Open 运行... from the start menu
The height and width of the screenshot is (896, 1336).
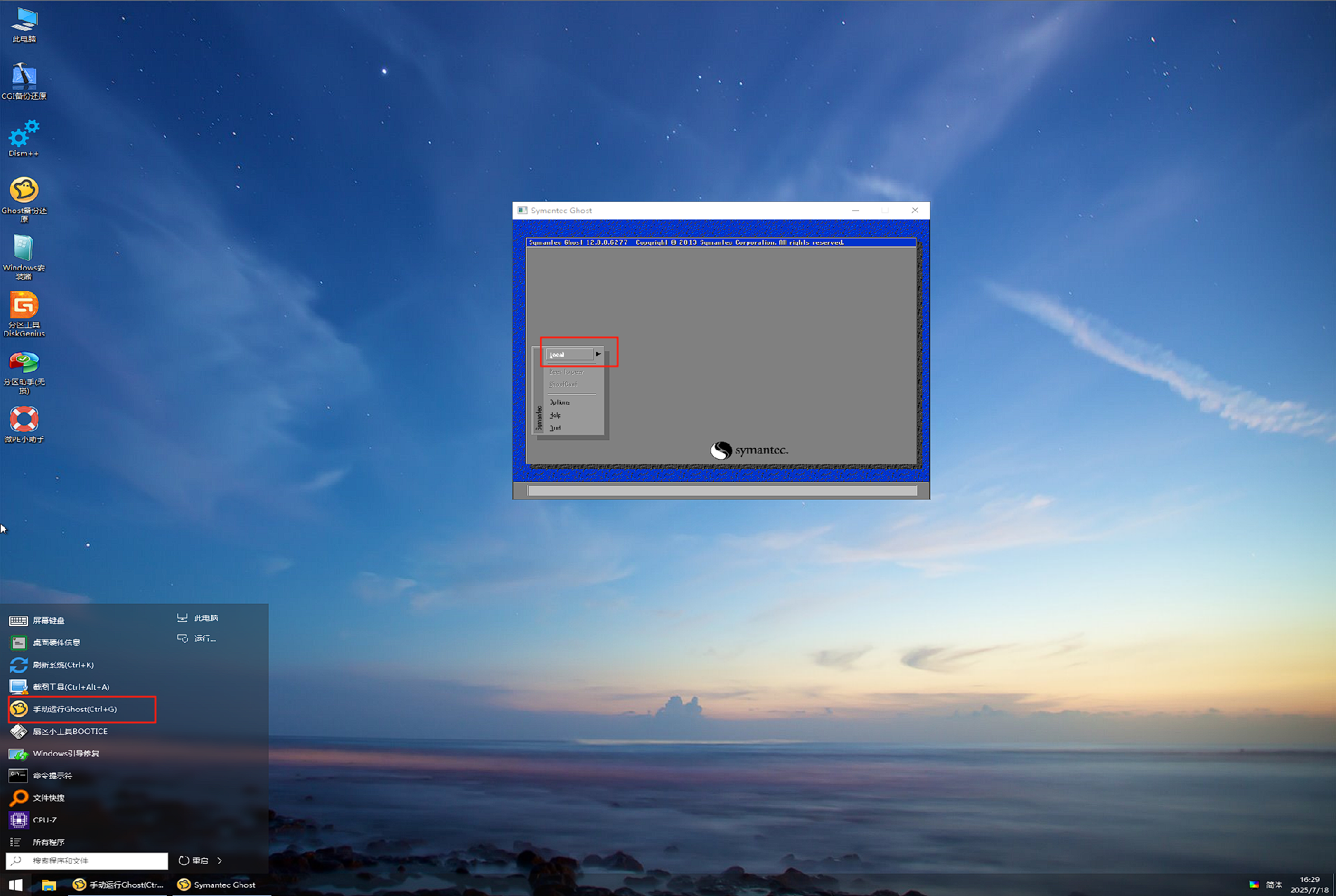tap(205, 639)
